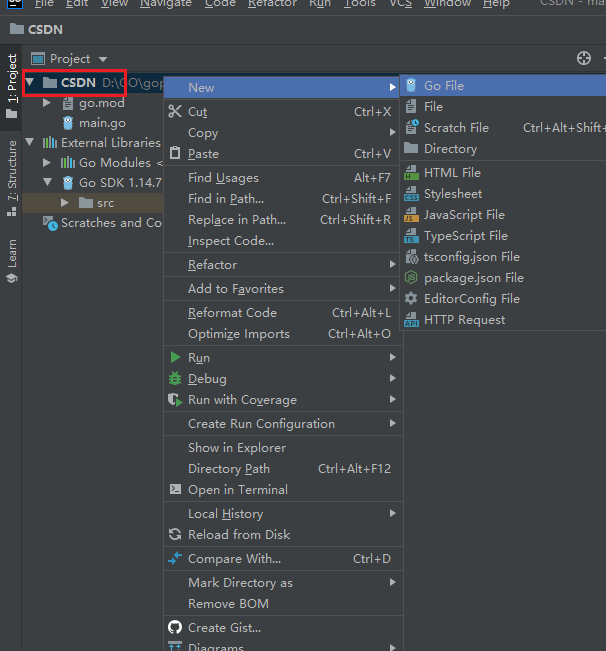The width and height of the screenshot is (606, 651).
Task: Select File in the New submenu
Action: (503, 107)
